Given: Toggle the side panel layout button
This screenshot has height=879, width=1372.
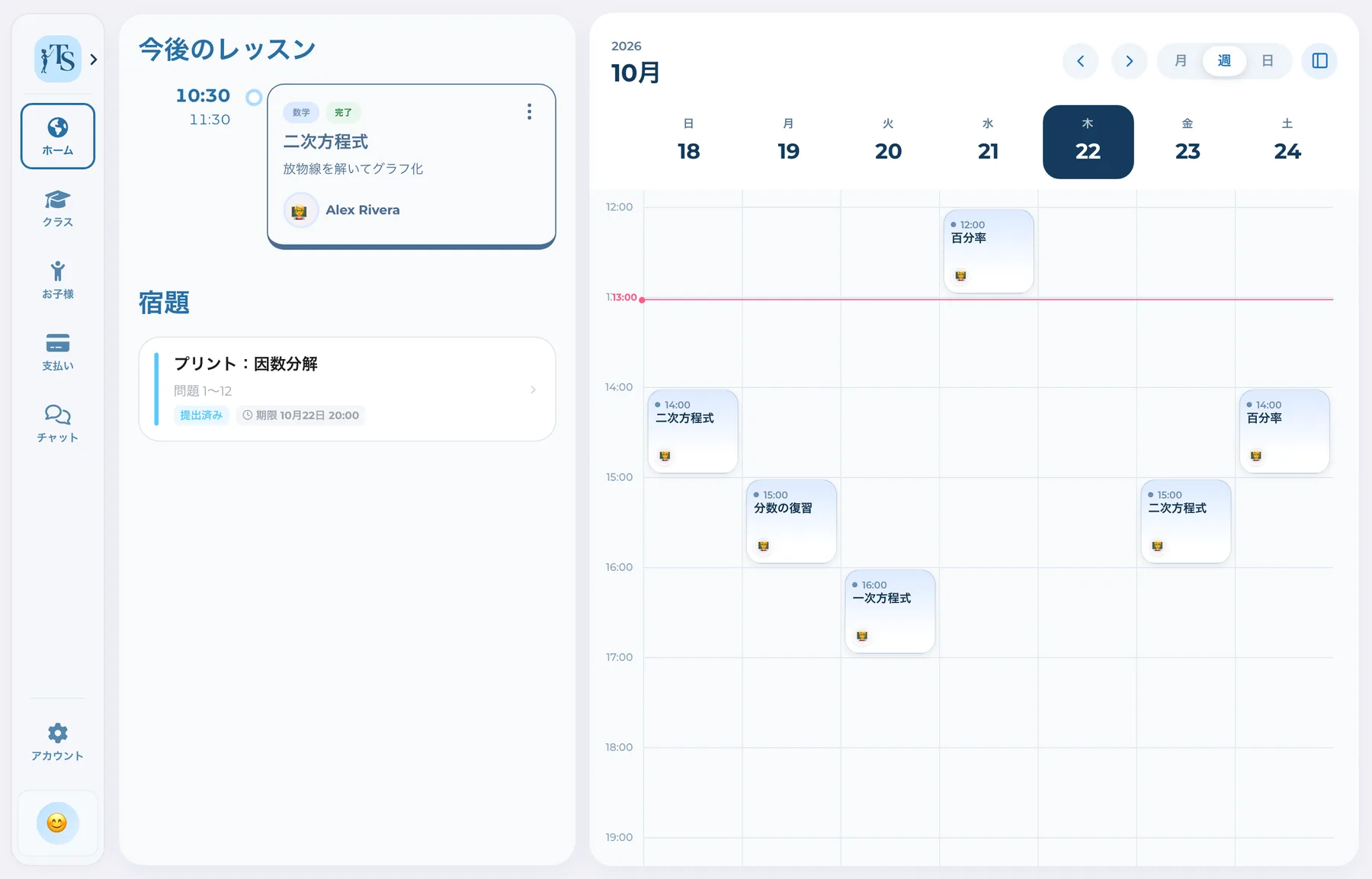Looking at the screenshot, I should pyautogui.click(x=1319, y=61).
